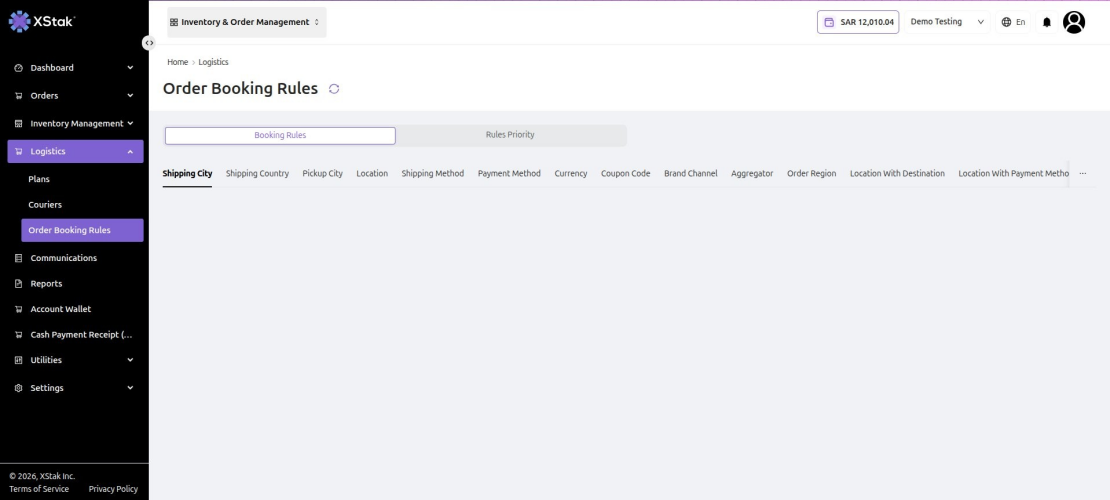Open the Privacy Policy link
1110x500 pixels.
click(113, 489)
